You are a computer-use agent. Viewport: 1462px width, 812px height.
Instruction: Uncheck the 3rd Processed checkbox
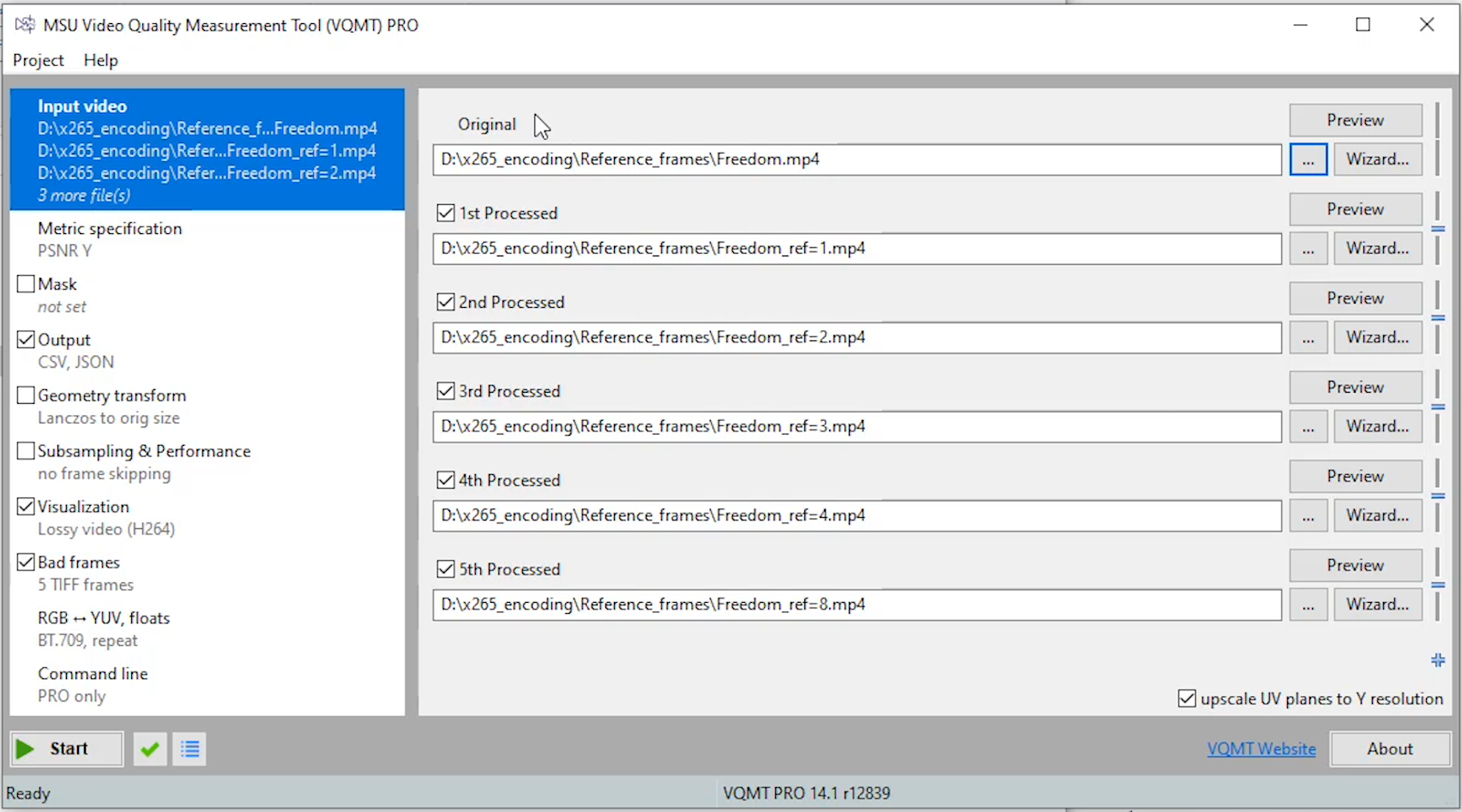446,391
